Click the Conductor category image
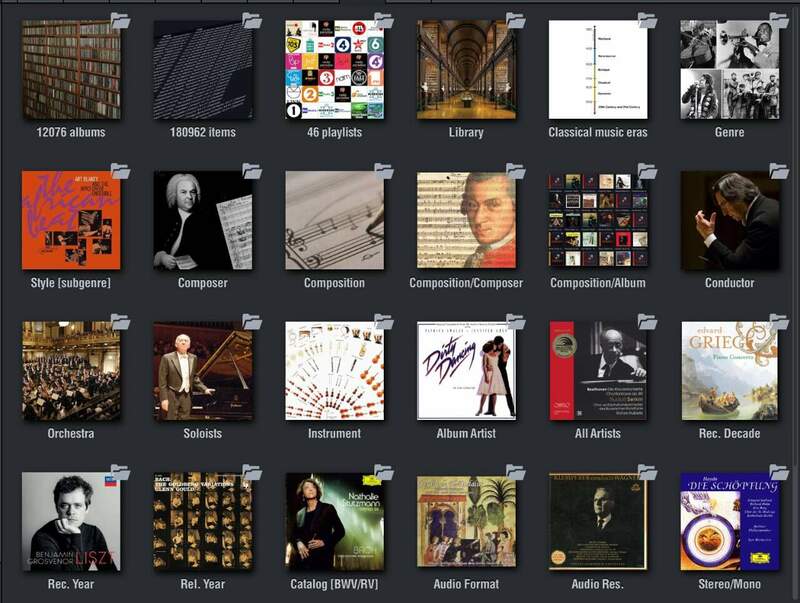This screenshot has height=603, width=800. 729,221
